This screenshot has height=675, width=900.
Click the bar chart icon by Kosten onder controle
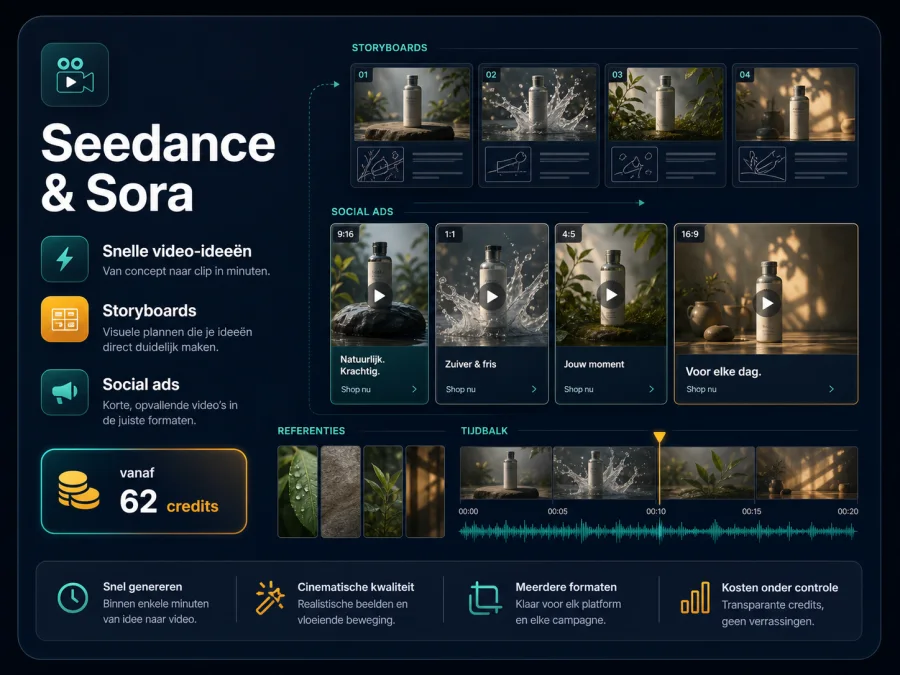coord(695,598)
